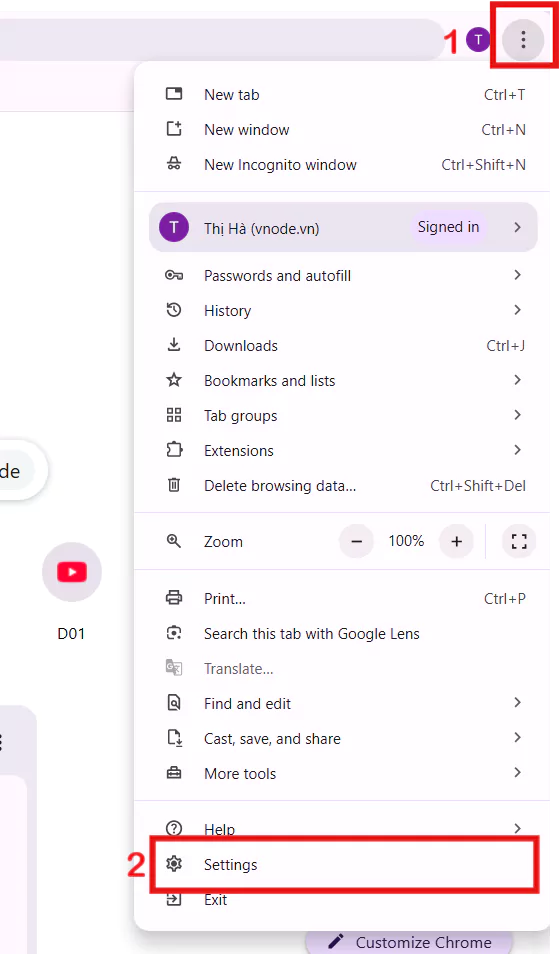Click the Ctrl+Shift+N shortcut text
The image size is (559, 954).
[484, 165]
